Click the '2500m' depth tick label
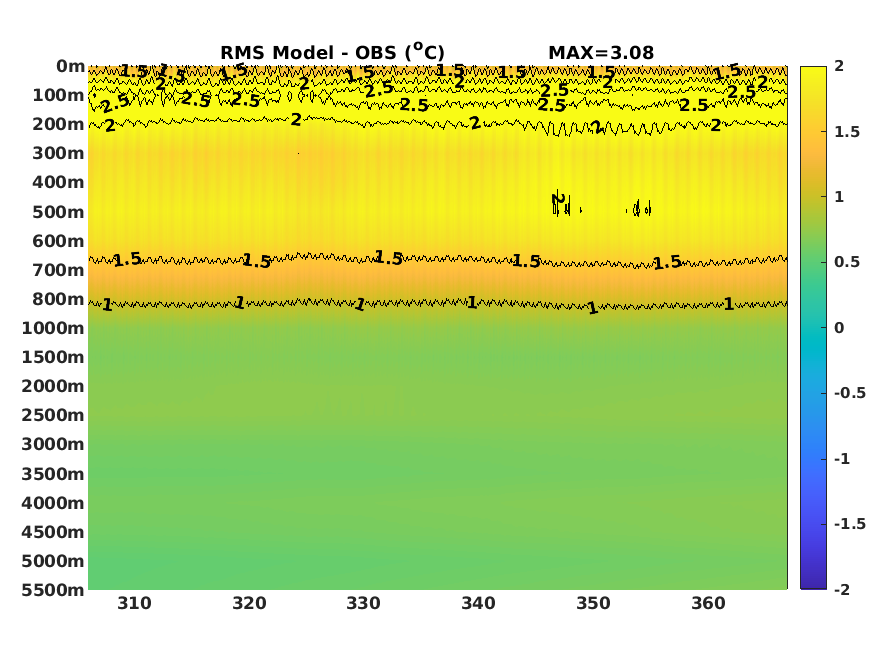Screen dimensions: 875x656 53,415
